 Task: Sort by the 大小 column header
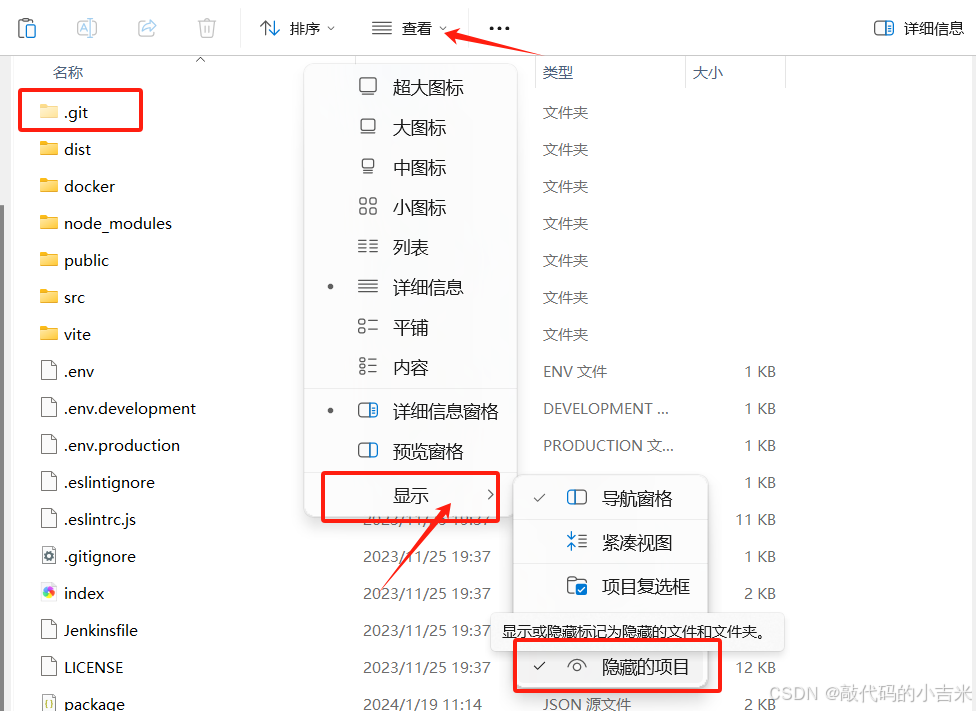pyautogui.click(x=708, y=73)
